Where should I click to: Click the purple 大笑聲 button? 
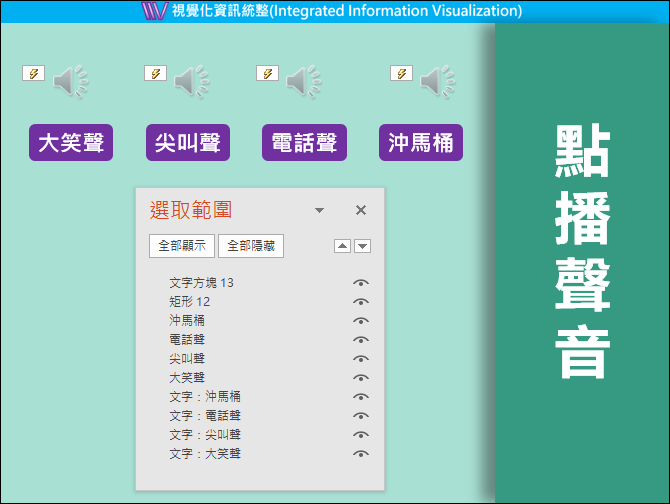coord(71,143)
